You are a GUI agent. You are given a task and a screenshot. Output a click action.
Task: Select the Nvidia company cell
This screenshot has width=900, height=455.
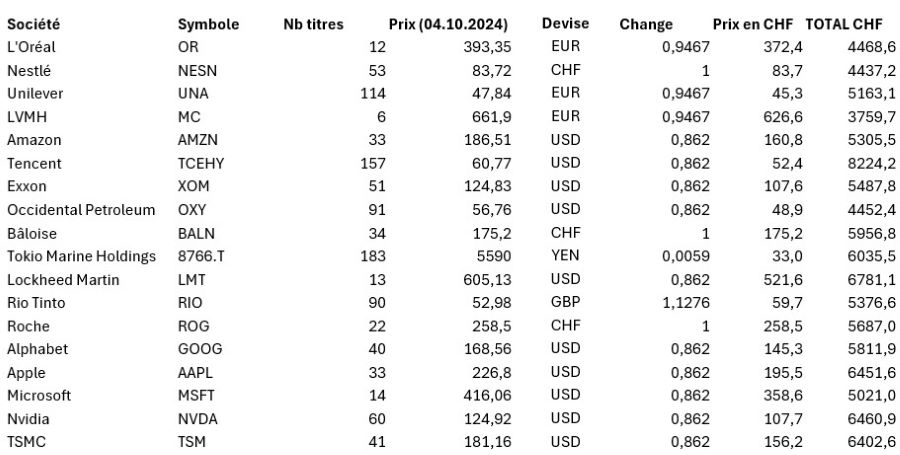point(28,418)
